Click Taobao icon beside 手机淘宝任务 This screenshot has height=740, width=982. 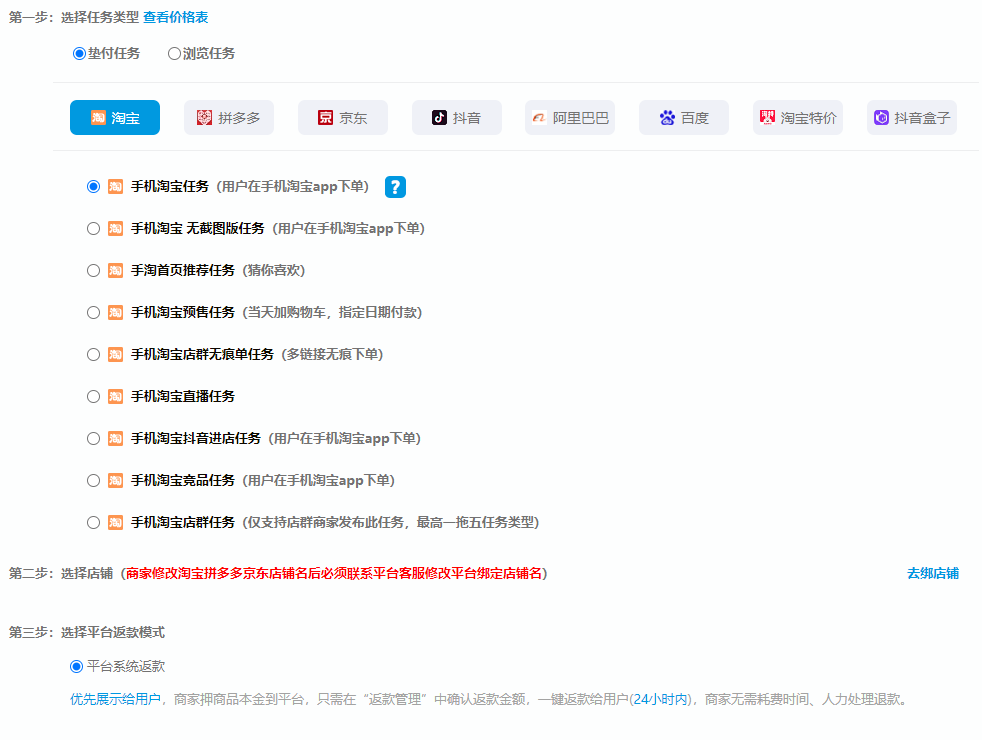(115, 187)
